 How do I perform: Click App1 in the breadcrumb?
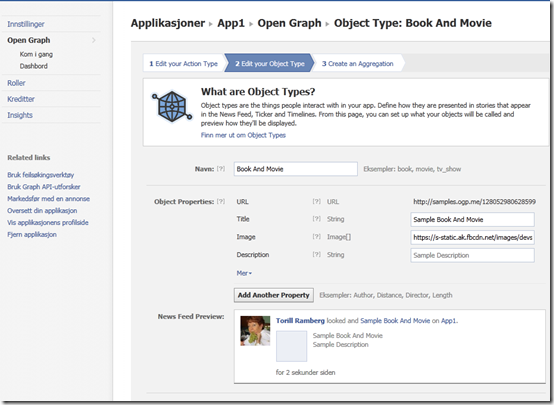231,23
